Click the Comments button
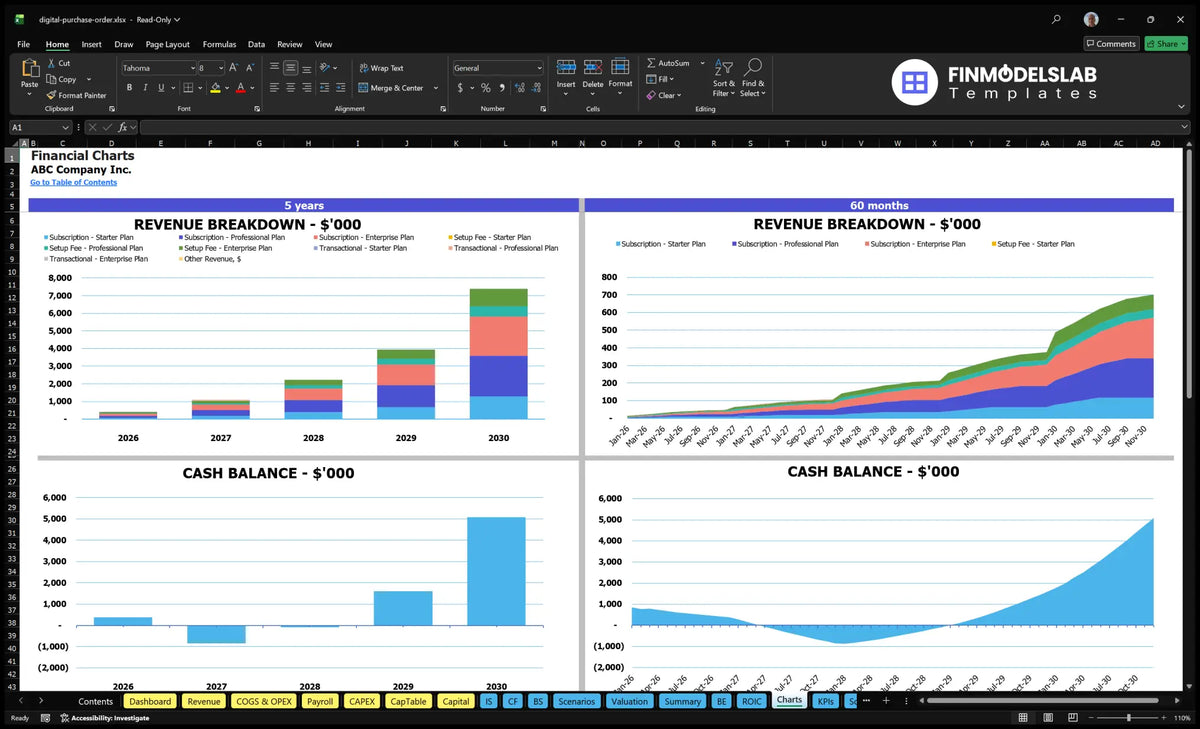1200x729 pixels. coord(1111,43)
